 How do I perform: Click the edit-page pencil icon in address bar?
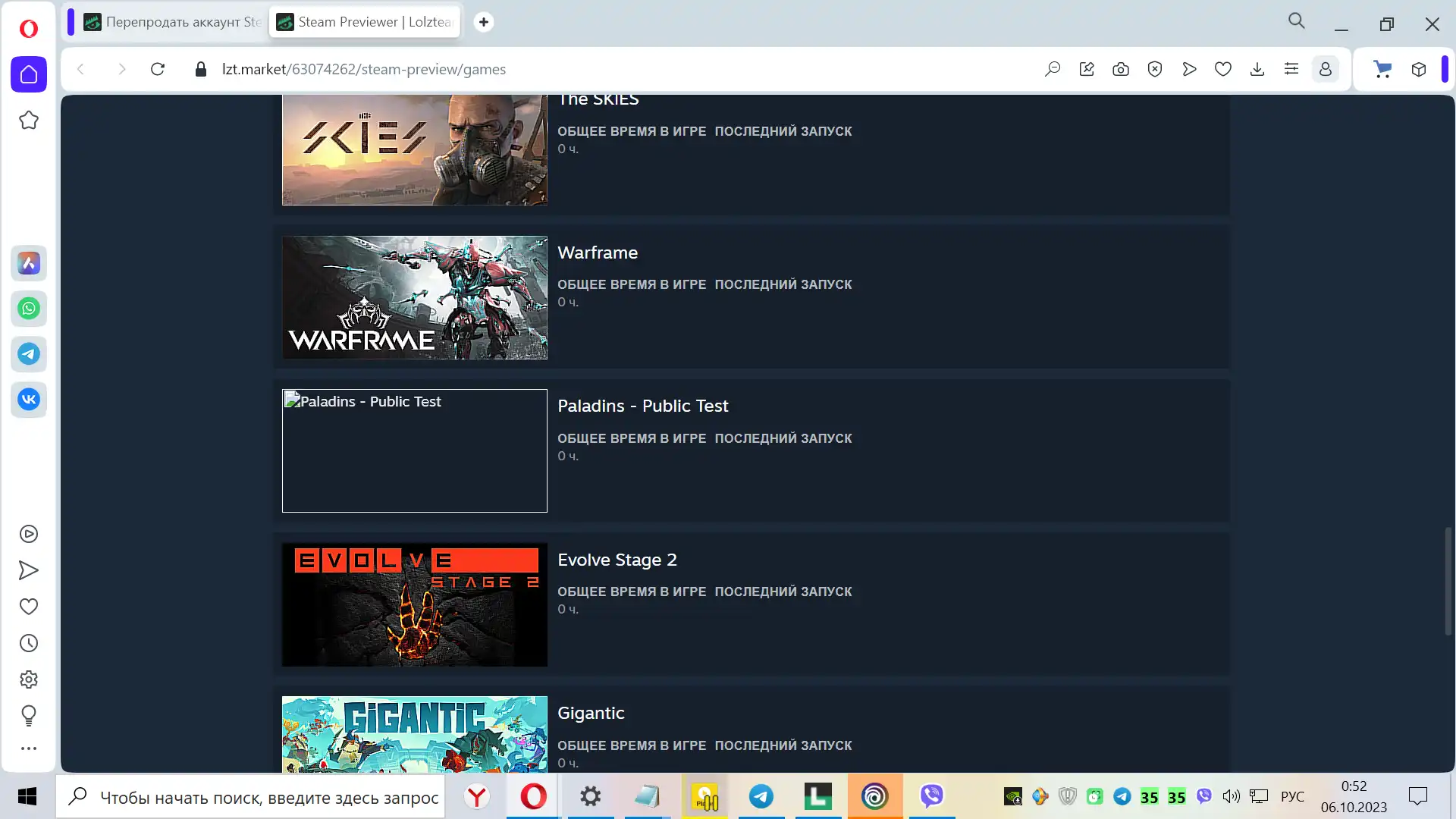pyautogui.click(x=1087, y=69)
